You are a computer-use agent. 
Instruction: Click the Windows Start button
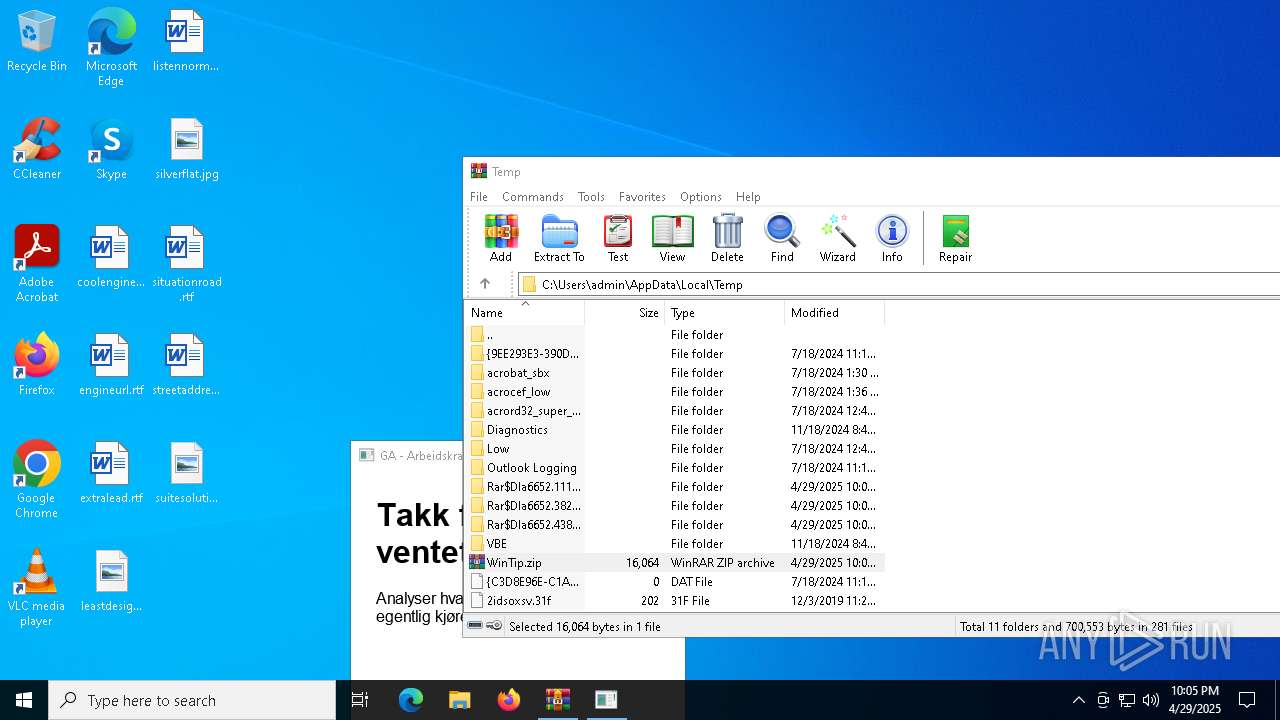(24, 700)
